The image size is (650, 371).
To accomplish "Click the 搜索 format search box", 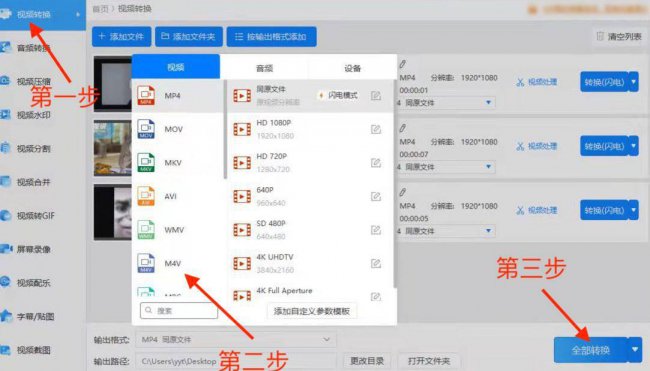I will pos(179,310).
